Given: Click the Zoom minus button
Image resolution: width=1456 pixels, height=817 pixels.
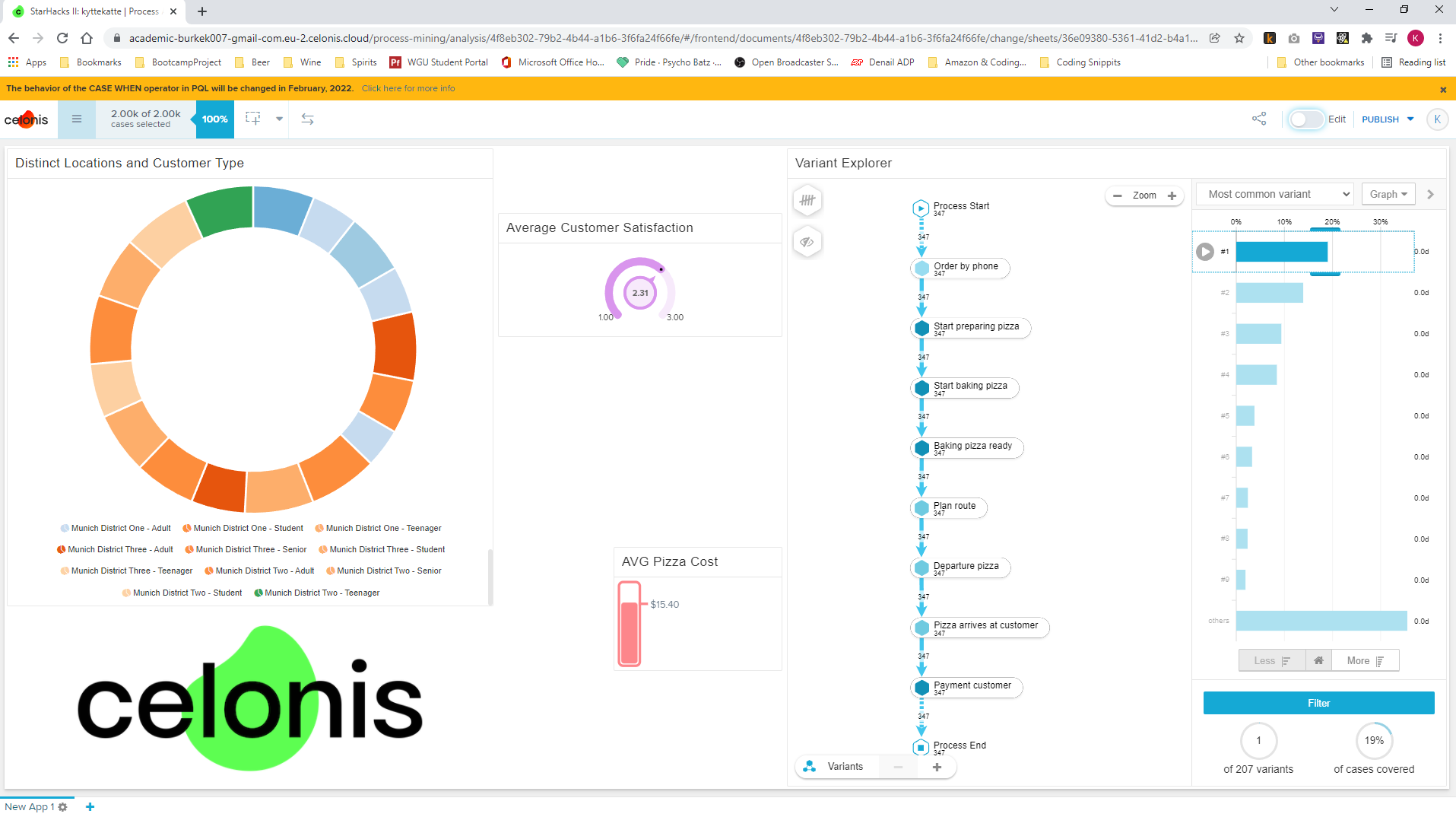Looking at the screenshot, I should click(1117, 196).
